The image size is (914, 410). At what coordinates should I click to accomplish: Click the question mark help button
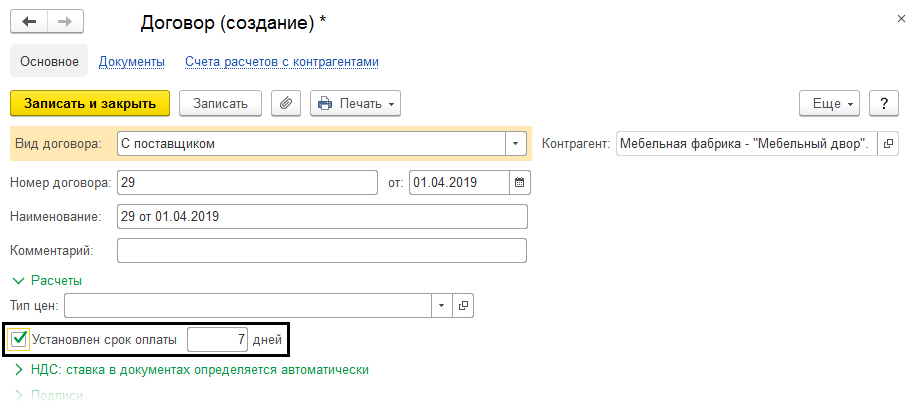tap(883, 103)
